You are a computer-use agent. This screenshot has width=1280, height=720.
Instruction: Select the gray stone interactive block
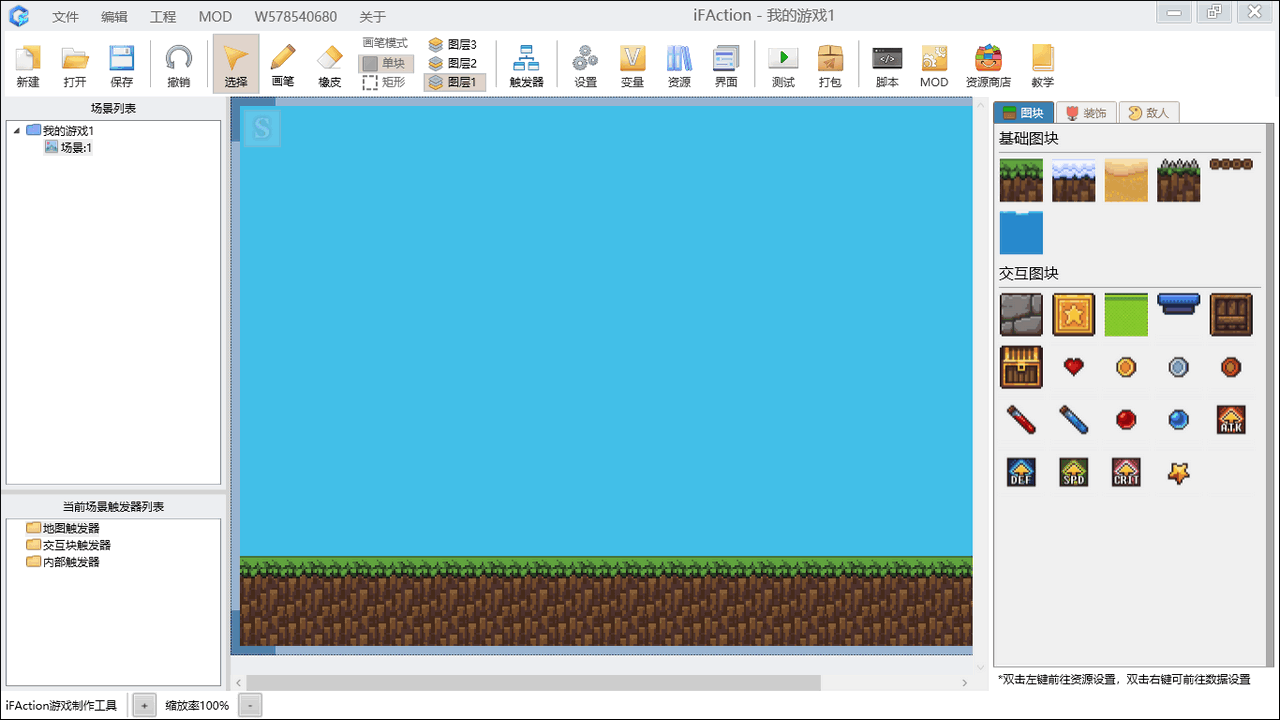1021,314
